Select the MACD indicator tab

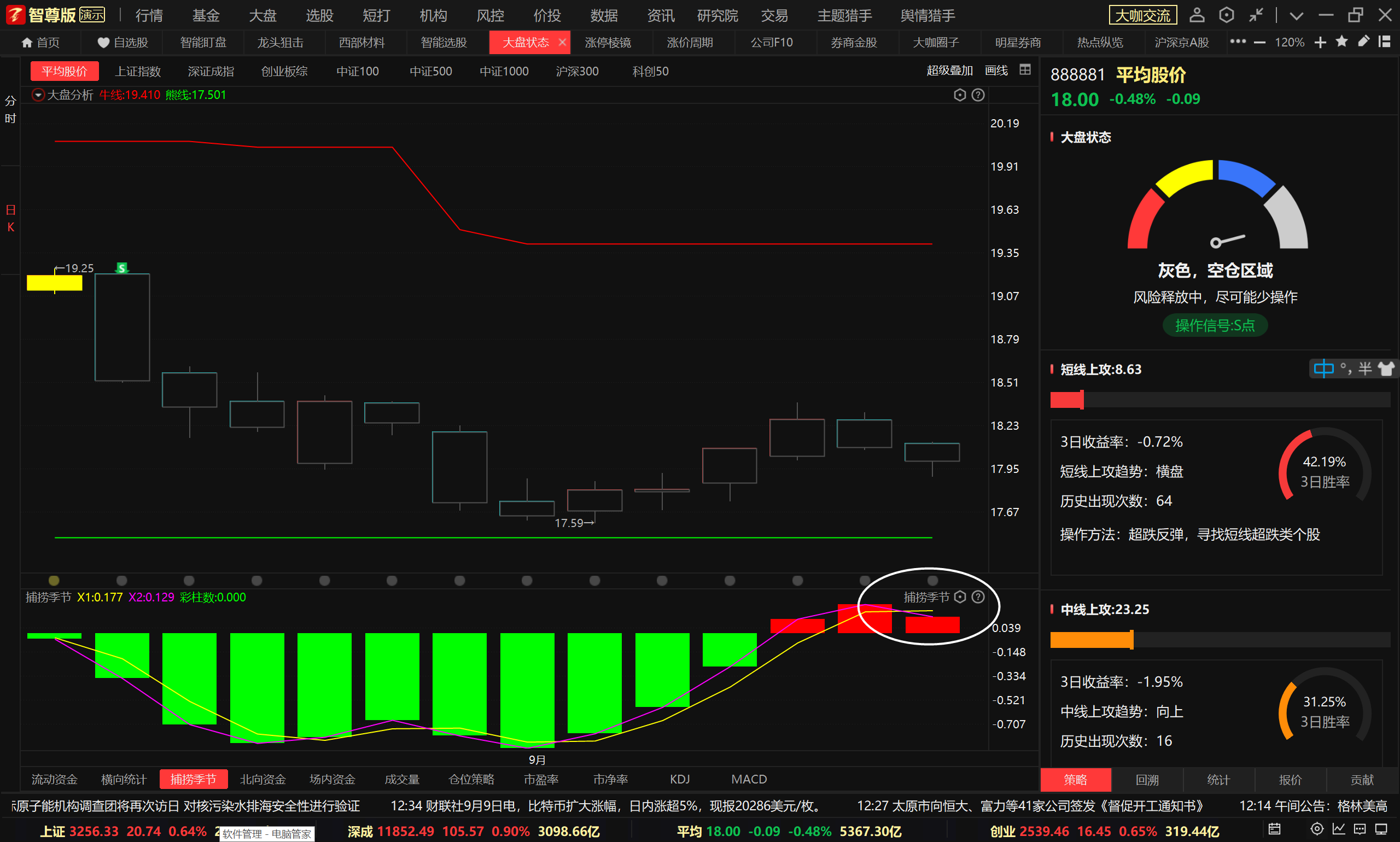tap(749, 779)
